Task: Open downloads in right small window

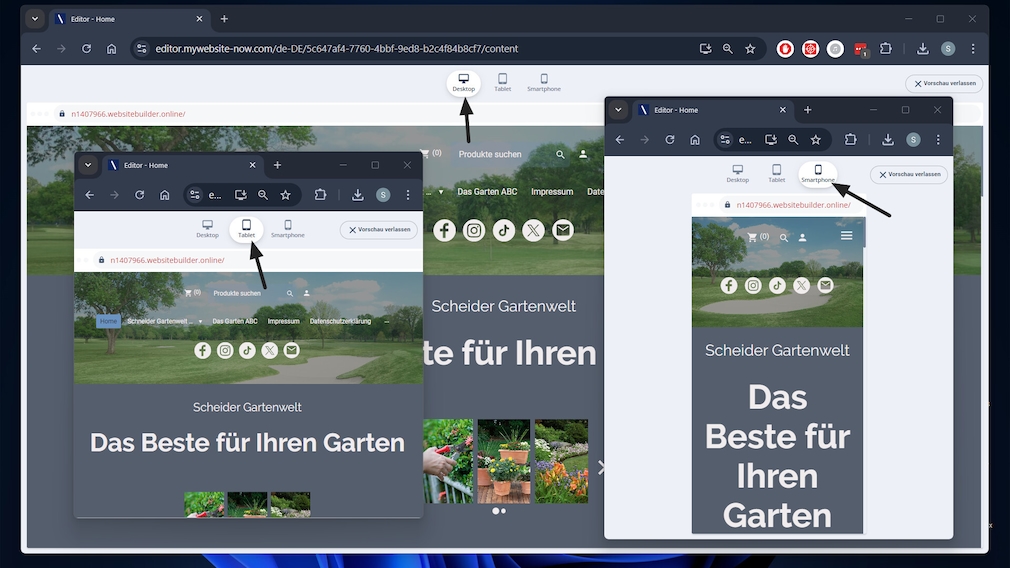Action: point(888,139)
